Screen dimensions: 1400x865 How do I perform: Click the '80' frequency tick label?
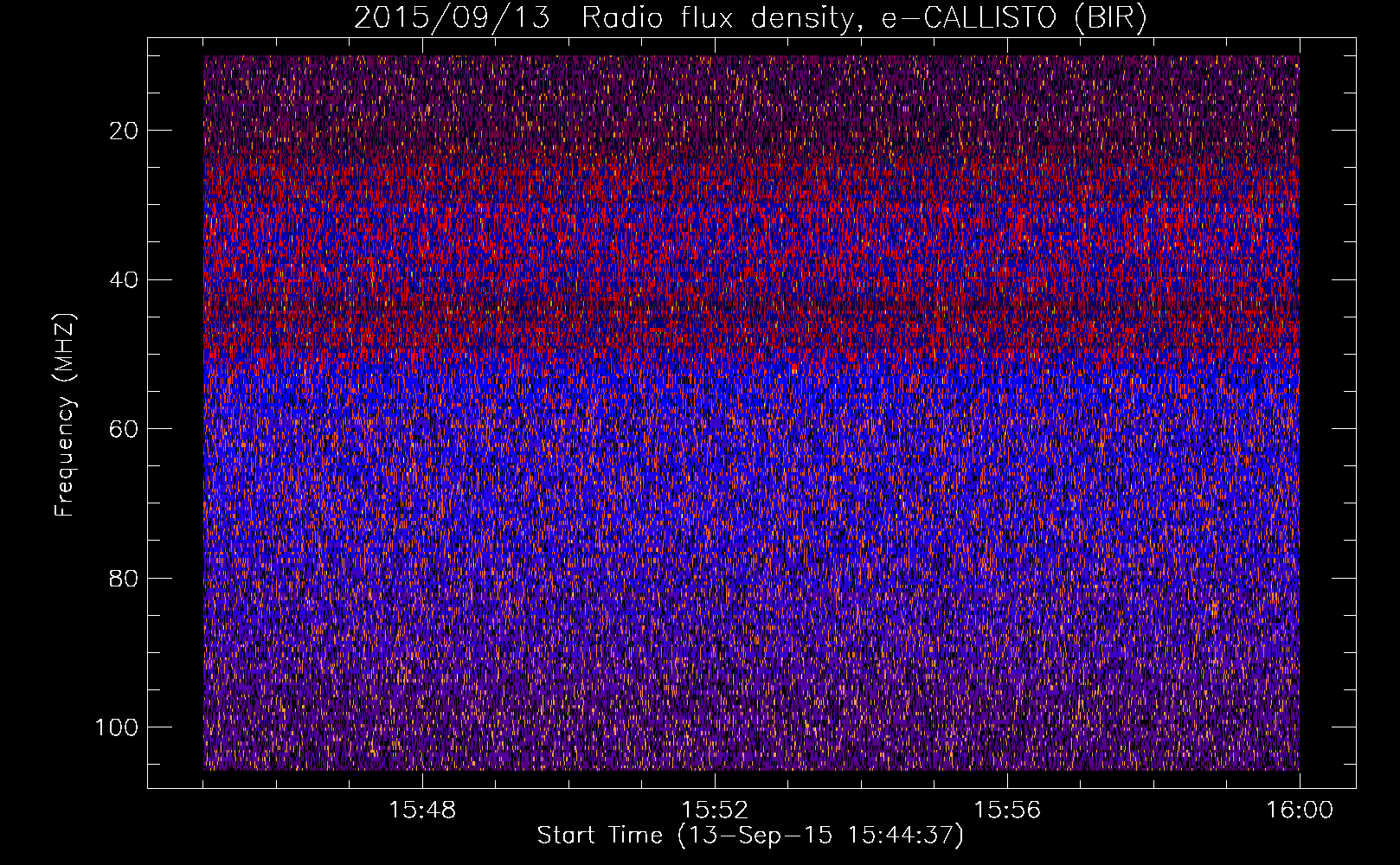pyautogui.click(x=125, y=578)
